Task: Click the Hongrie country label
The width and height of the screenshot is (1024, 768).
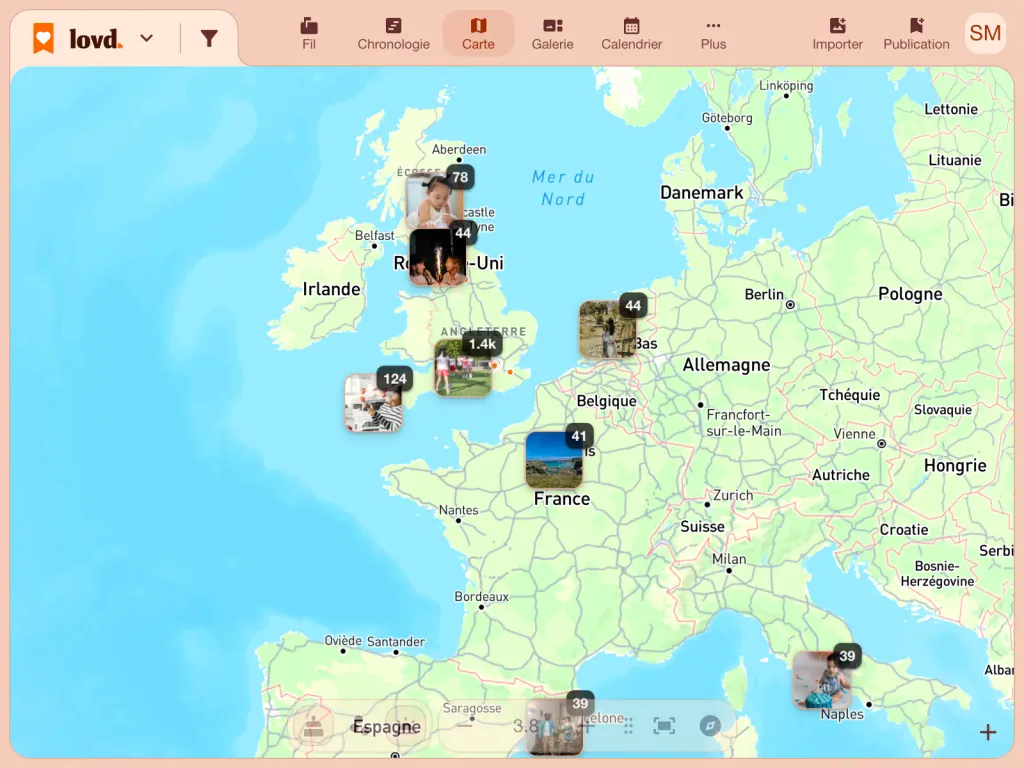Action: click(x=955, y=466)
